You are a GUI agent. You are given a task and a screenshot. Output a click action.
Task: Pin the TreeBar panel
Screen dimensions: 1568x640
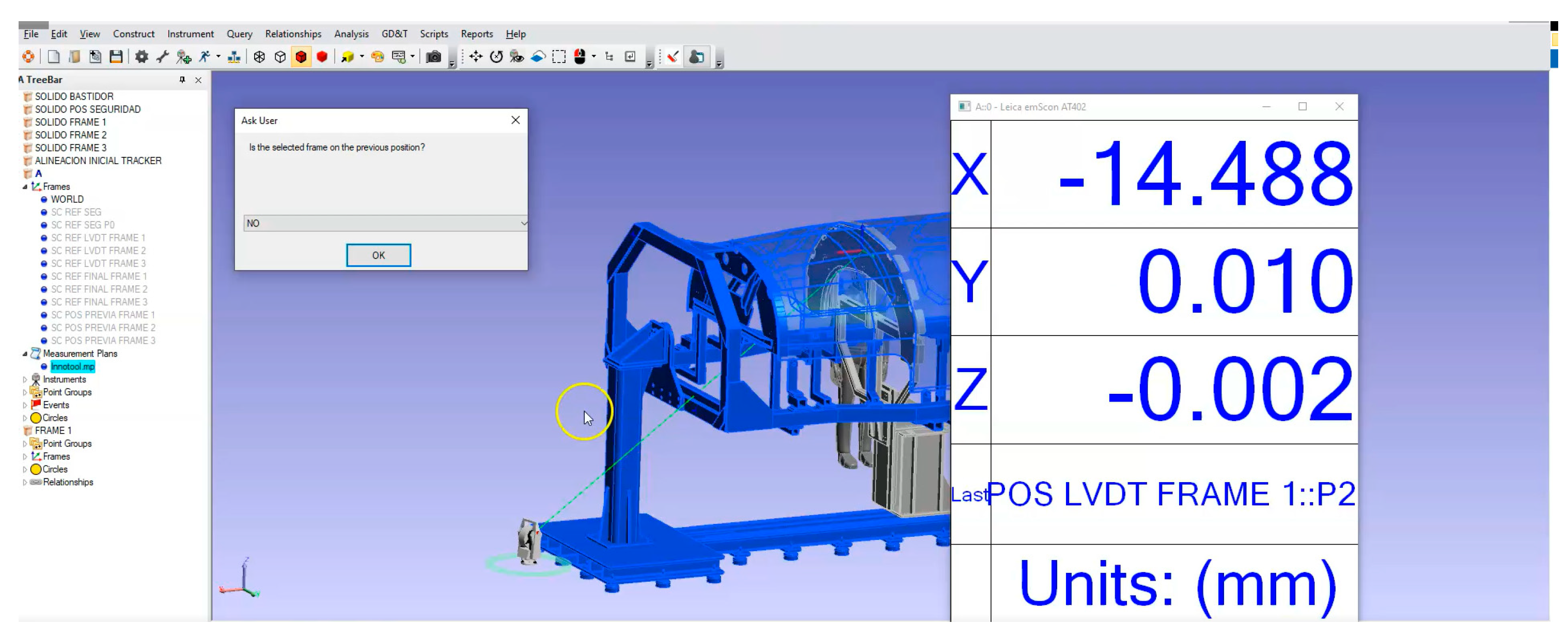pyautogui.click(x=182, y=79)
